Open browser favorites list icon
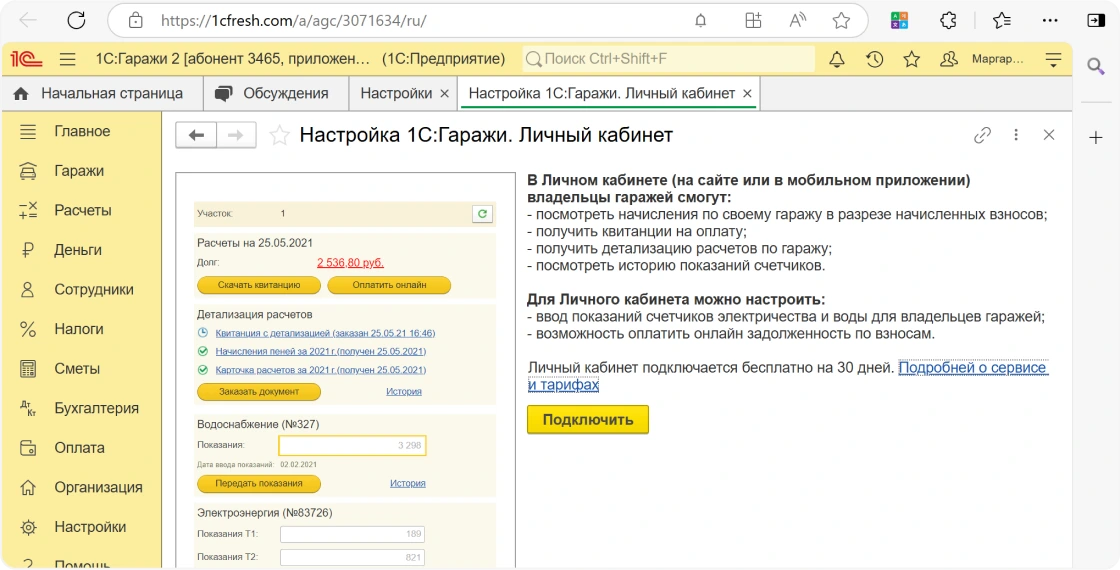1120x570 pixels. 1002,20
